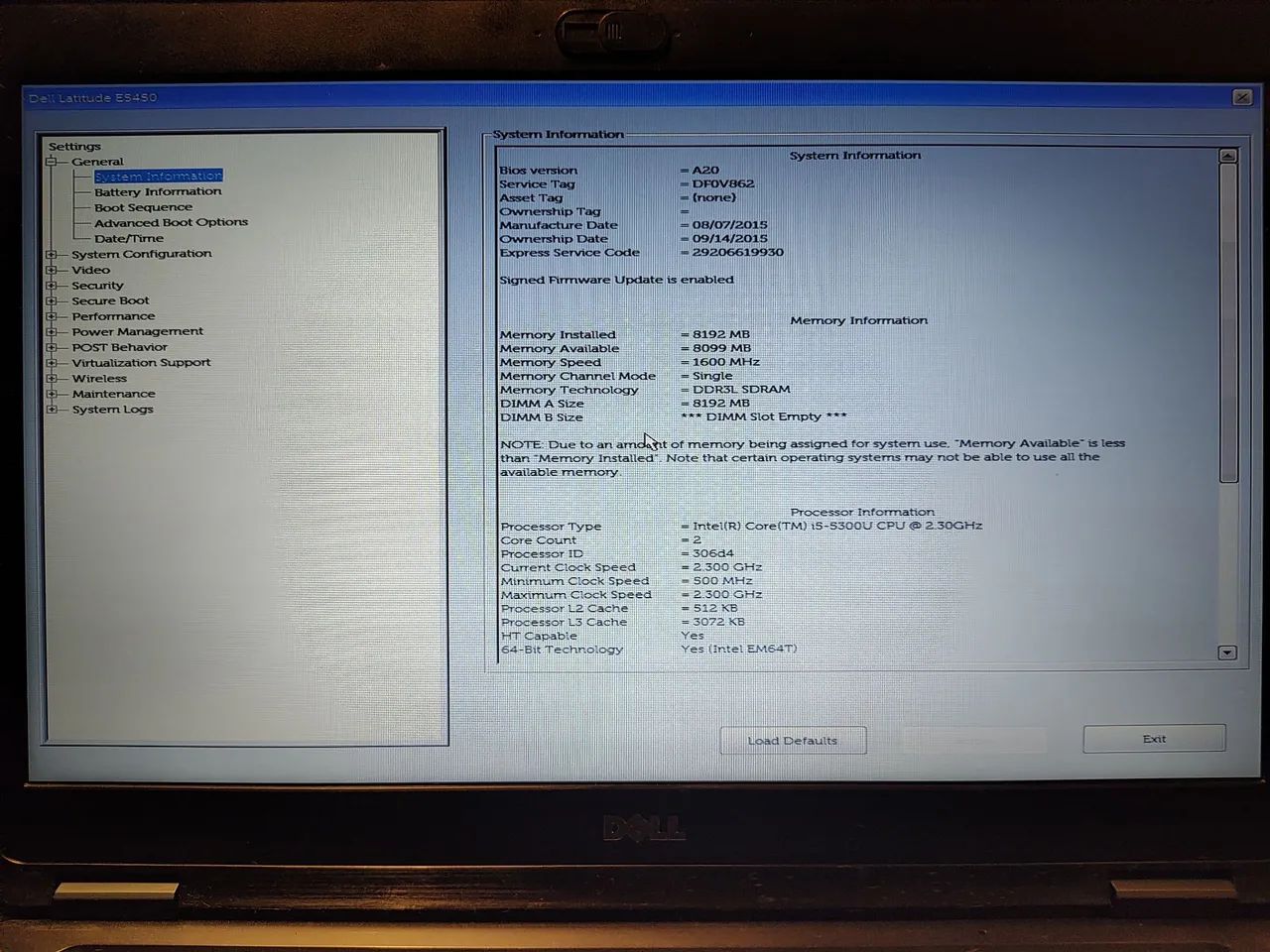Click the Load Defaults button
1270x952 pixels.
[793, 741]
